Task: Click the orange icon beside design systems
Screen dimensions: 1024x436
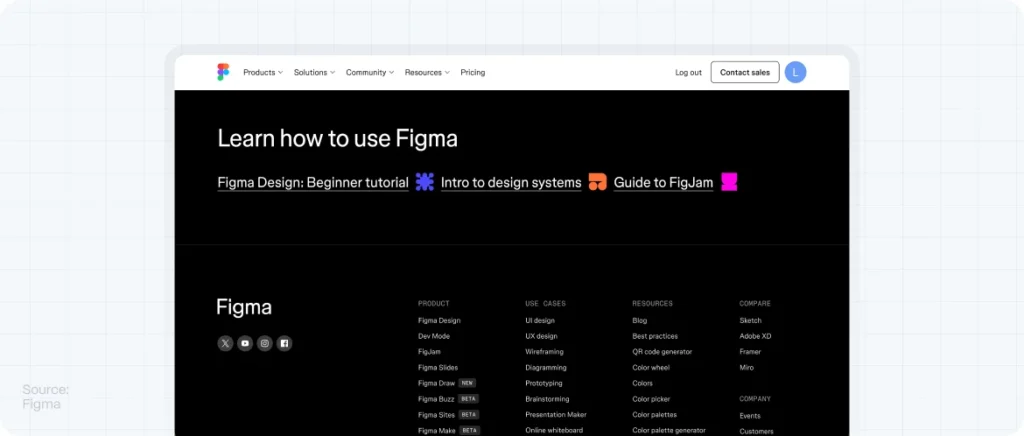Action: [597, 182]
